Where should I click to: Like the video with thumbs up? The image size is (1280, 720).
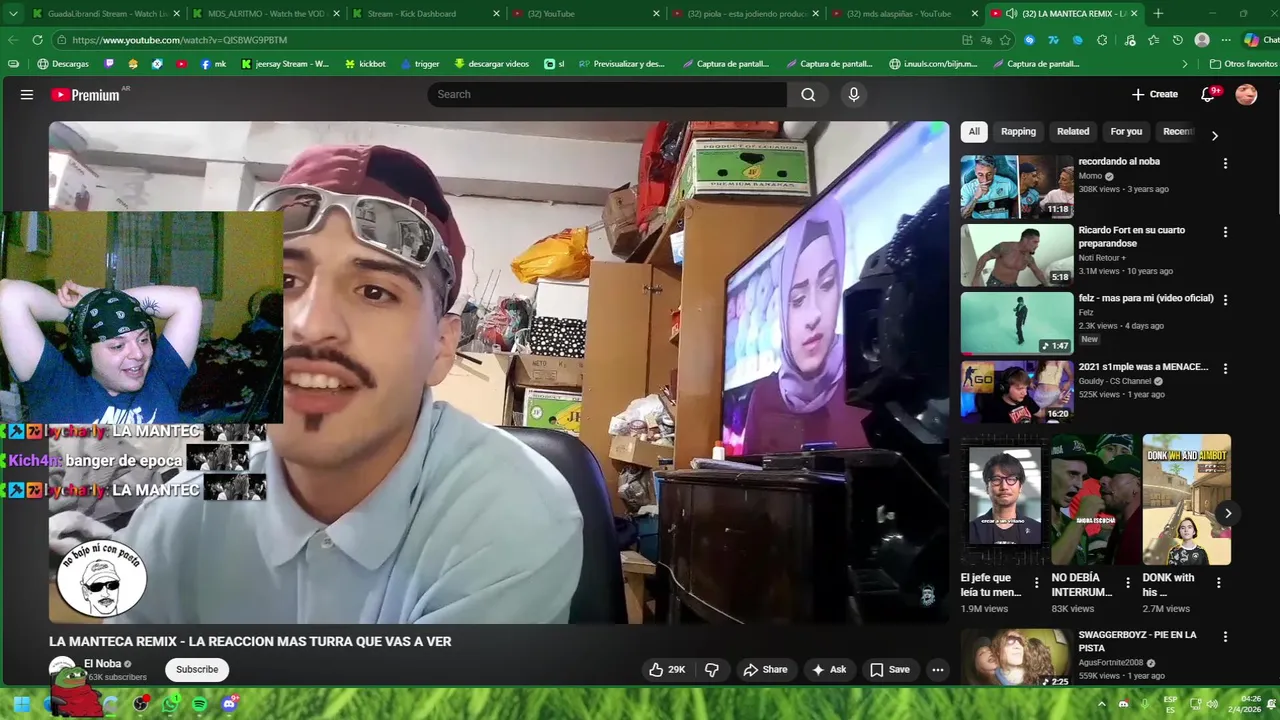click(x=667, y=669)
